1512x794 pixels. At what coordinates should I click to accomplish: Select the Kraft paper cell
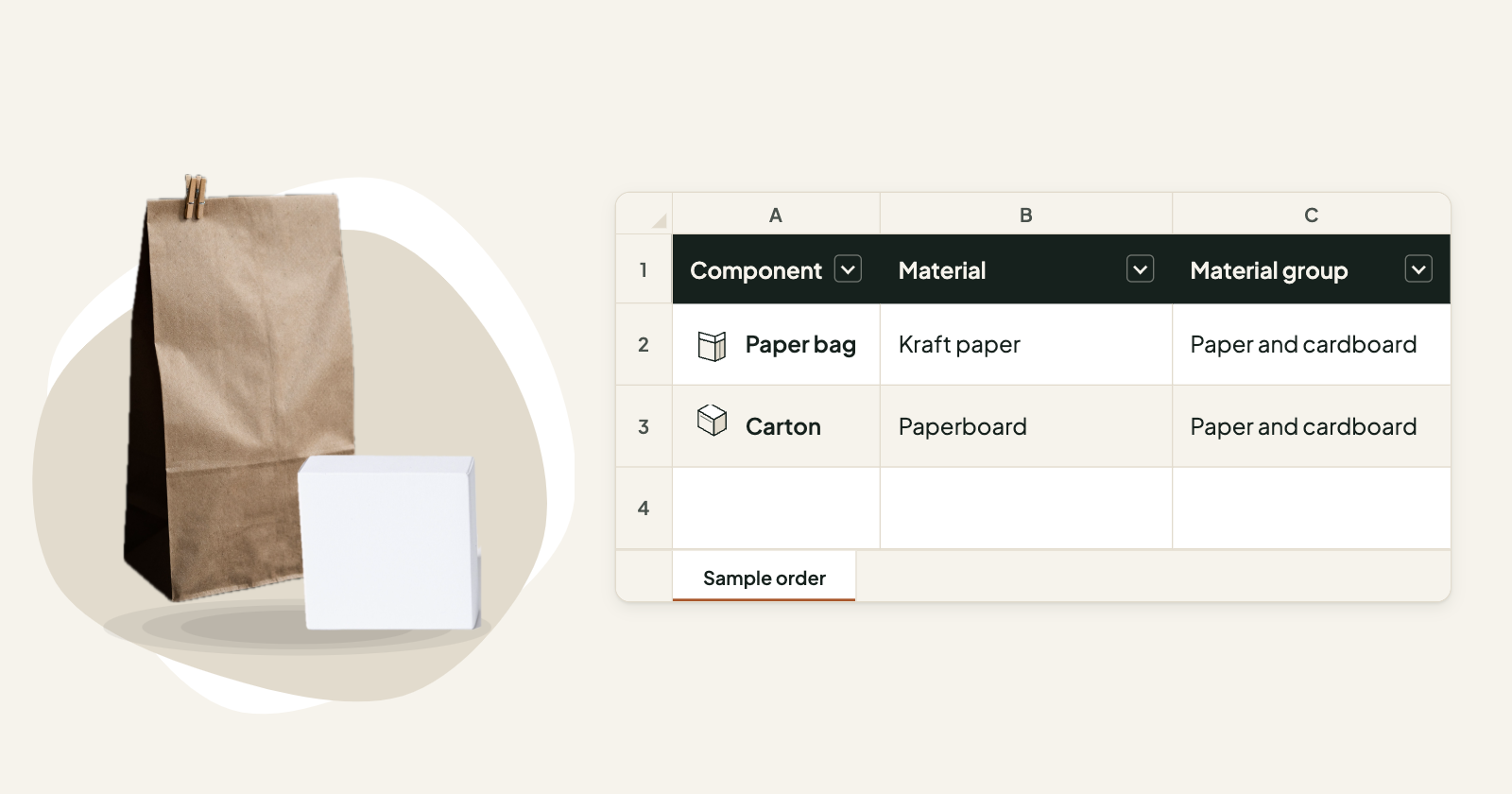(1026, 344)
